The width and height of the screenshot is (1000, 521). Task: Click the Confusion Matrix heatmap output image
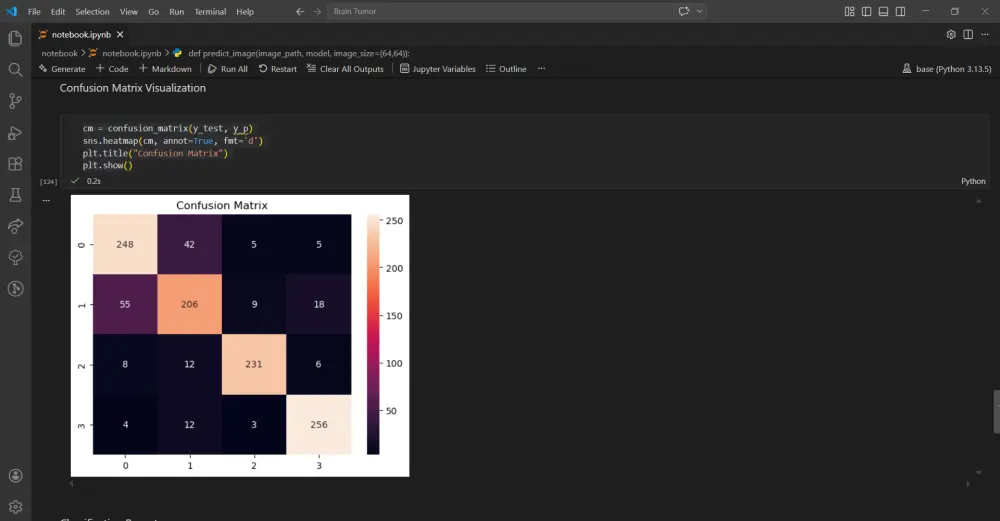[240, 335]
